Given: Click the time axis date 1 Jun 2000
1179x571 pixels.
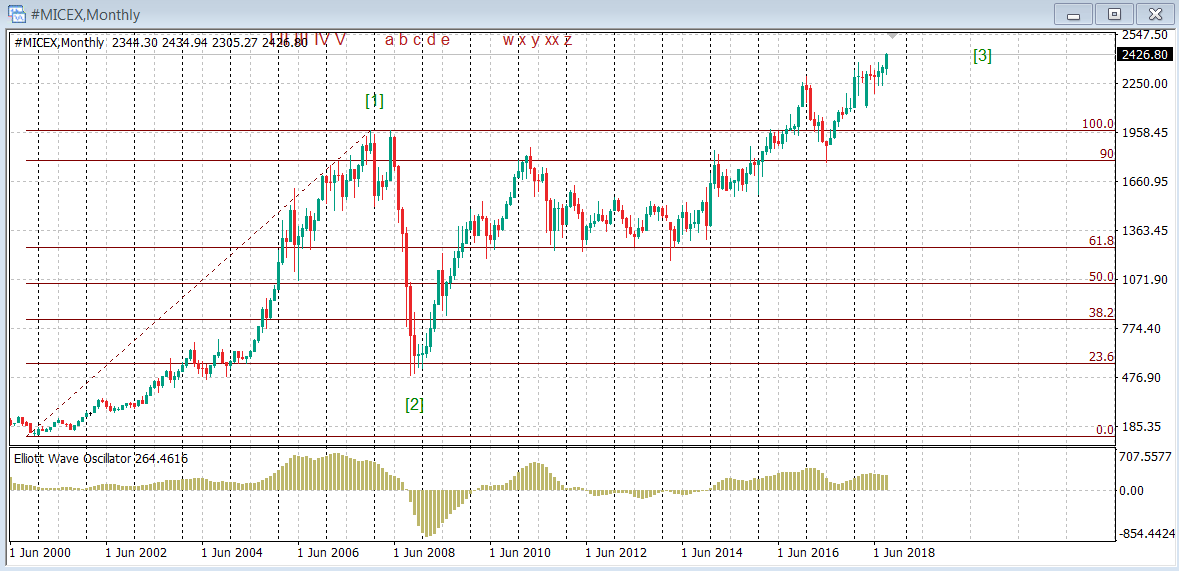Looking at the screenshot, I should pyautogui.click(x=39, y=553).
